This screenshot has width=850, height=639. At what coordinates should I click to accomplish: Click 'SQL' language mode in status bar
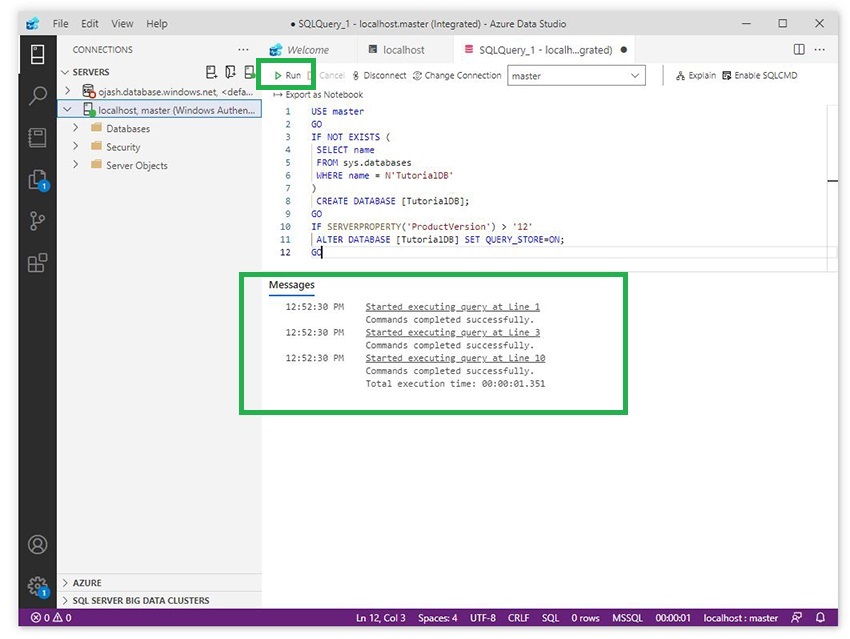coord(550,617)
